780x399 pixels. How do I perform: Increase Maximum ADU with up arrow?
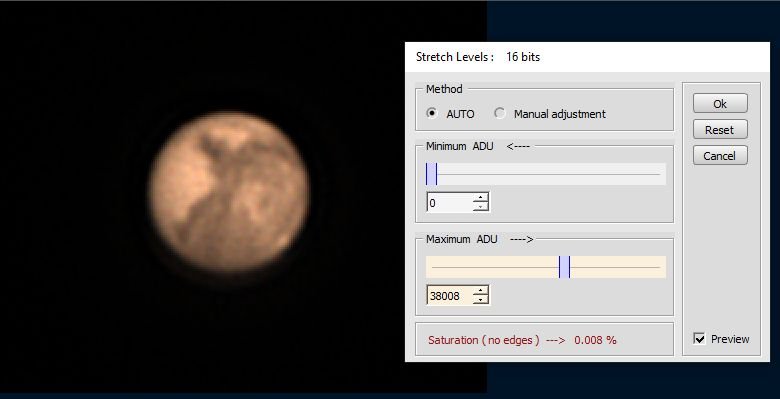[481, 291]
